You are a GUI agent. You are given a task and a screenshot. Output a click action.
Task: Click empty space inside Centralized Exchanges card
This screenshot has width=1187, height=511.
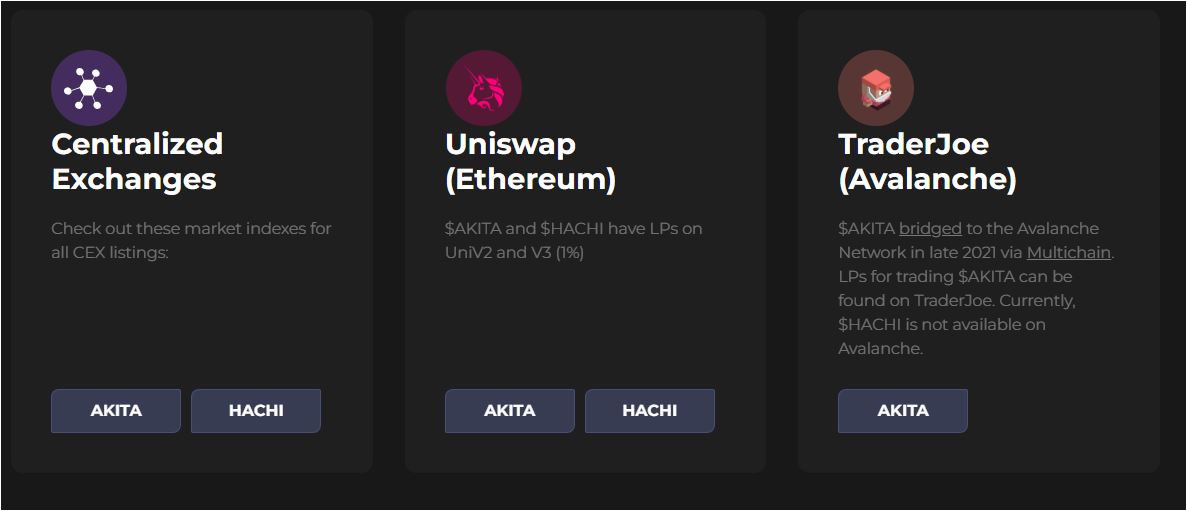tap(190, 320)
